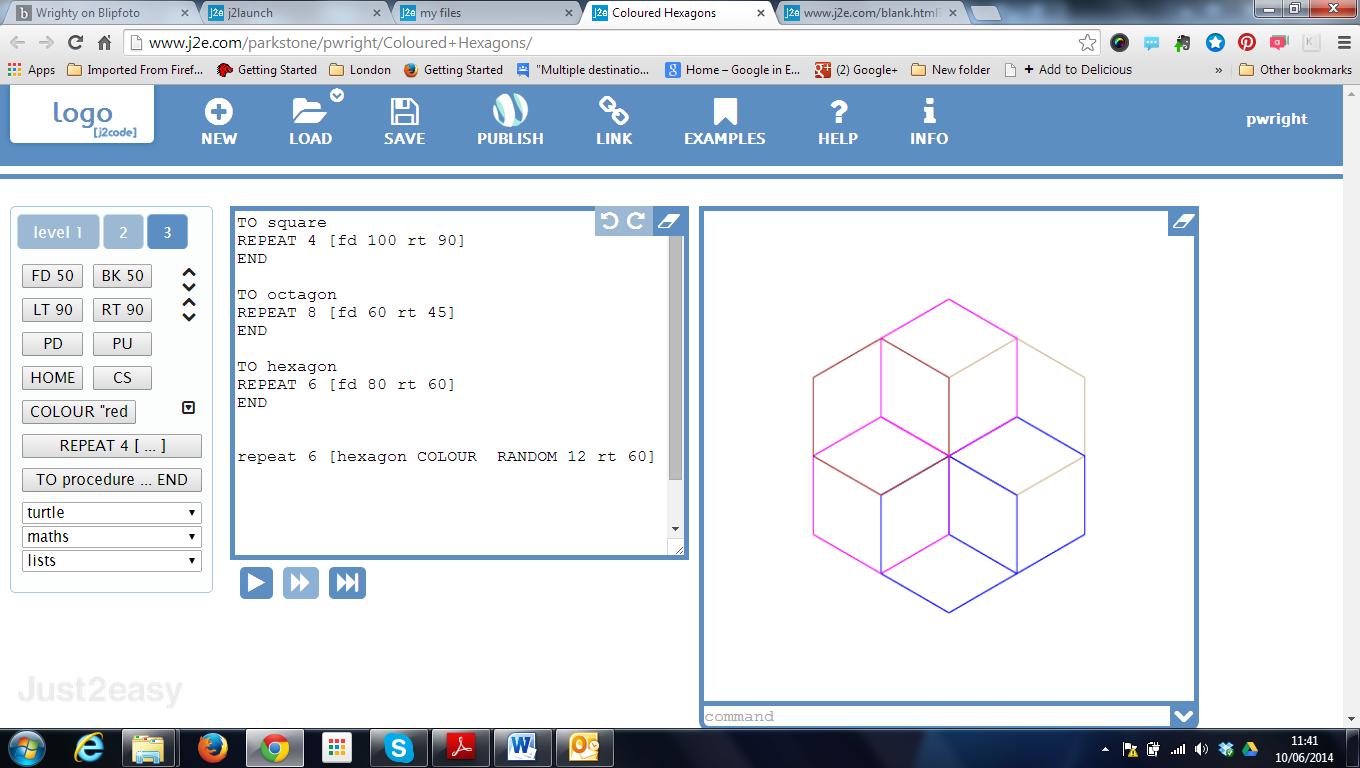Image resolution: width=1360 pixels, height=768 pixels.
Task: Switch to level 2 tab
Action: pyautogui.click(x=123, y=232)
